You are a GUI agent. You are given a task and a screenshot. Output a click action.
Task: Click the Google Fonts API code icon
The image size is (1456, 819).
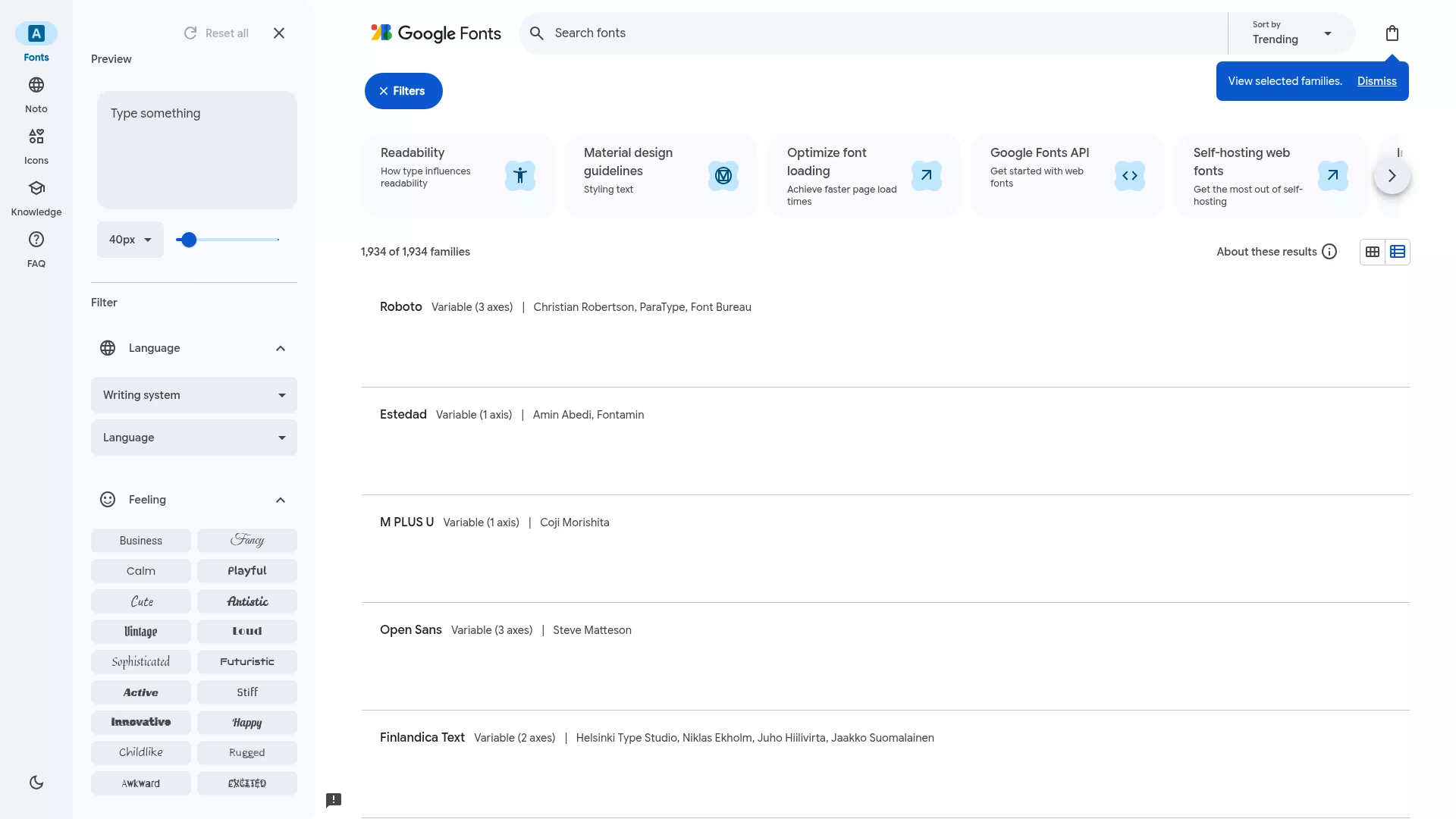[1130, 176]
